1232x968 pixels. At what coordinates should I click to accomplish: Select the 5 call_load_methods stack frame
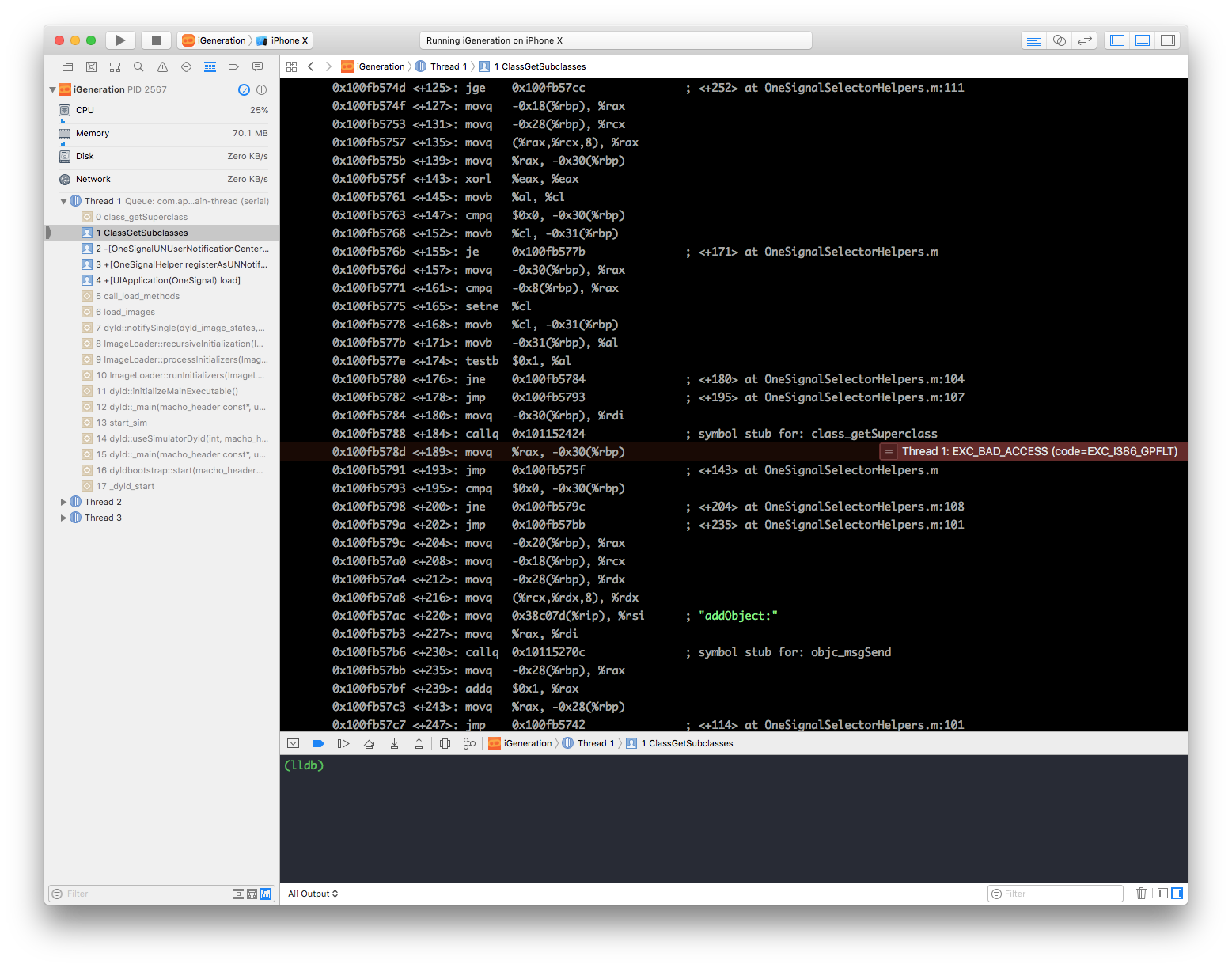pos(162,296)
